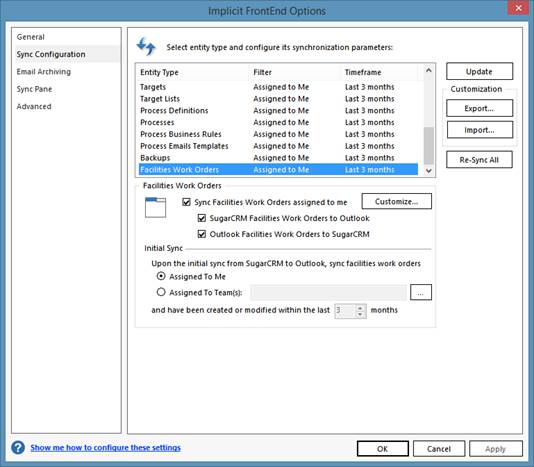The height and width of the screenshot is (467, 534).
Task: Click the entity list vertical scrollbar thumb
Action: tap(429, 145)
